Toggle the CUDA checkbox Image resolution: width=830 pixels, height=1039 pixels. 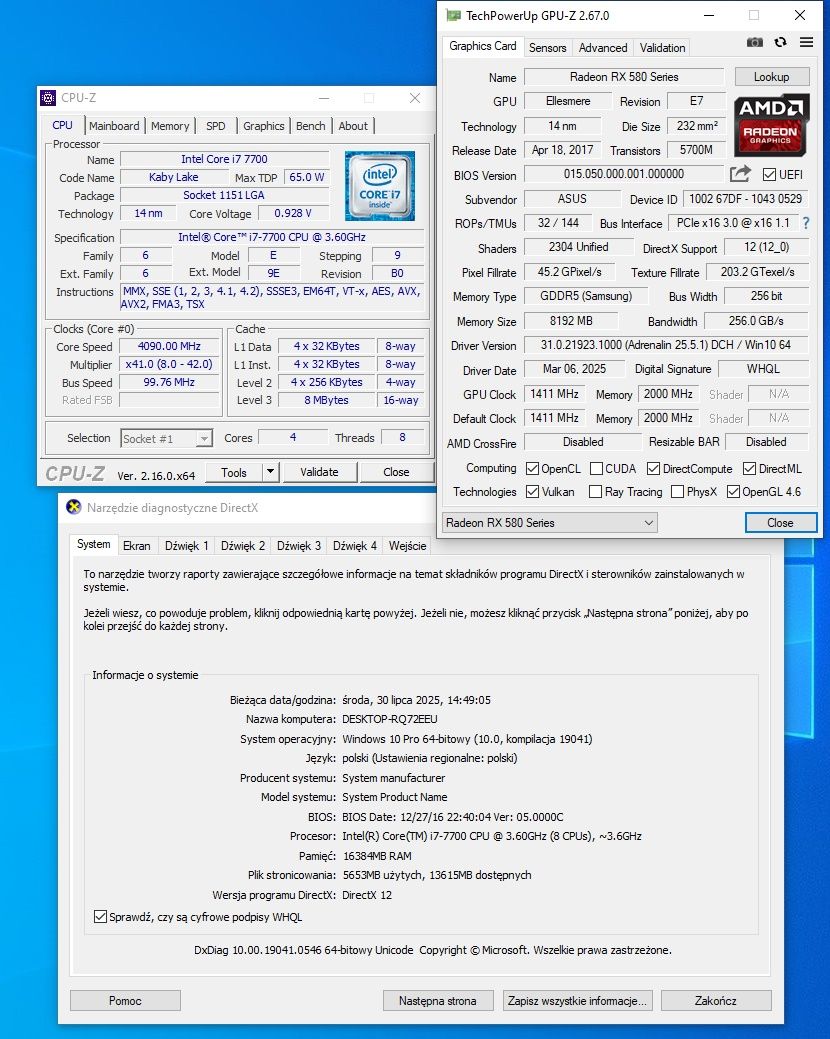(596, 468)
